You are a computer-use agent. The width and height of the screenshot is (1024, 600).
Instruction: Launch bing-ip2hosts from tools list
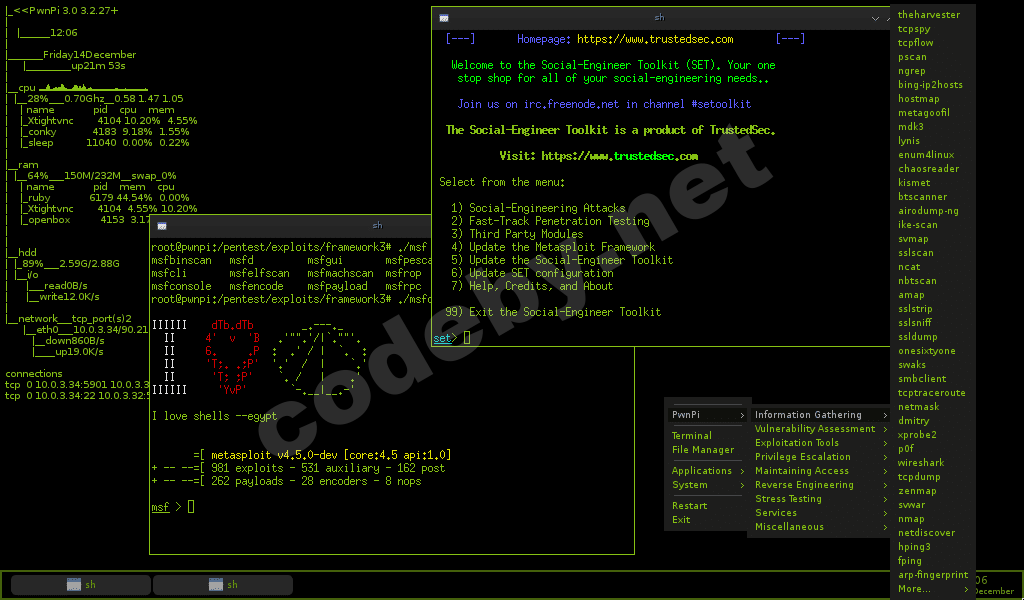coord(933,85)
